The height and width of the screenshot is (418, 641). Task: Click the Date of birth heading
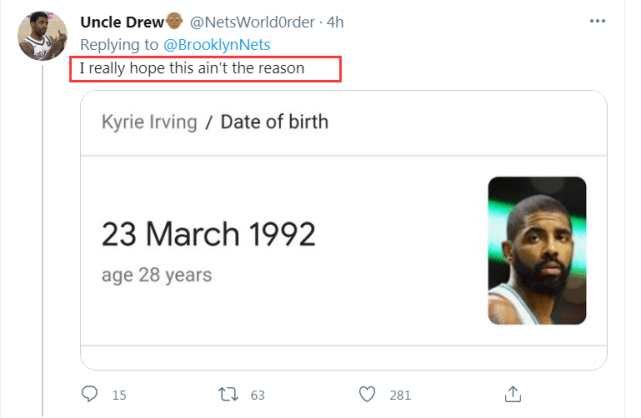click(x=274, y=123)
